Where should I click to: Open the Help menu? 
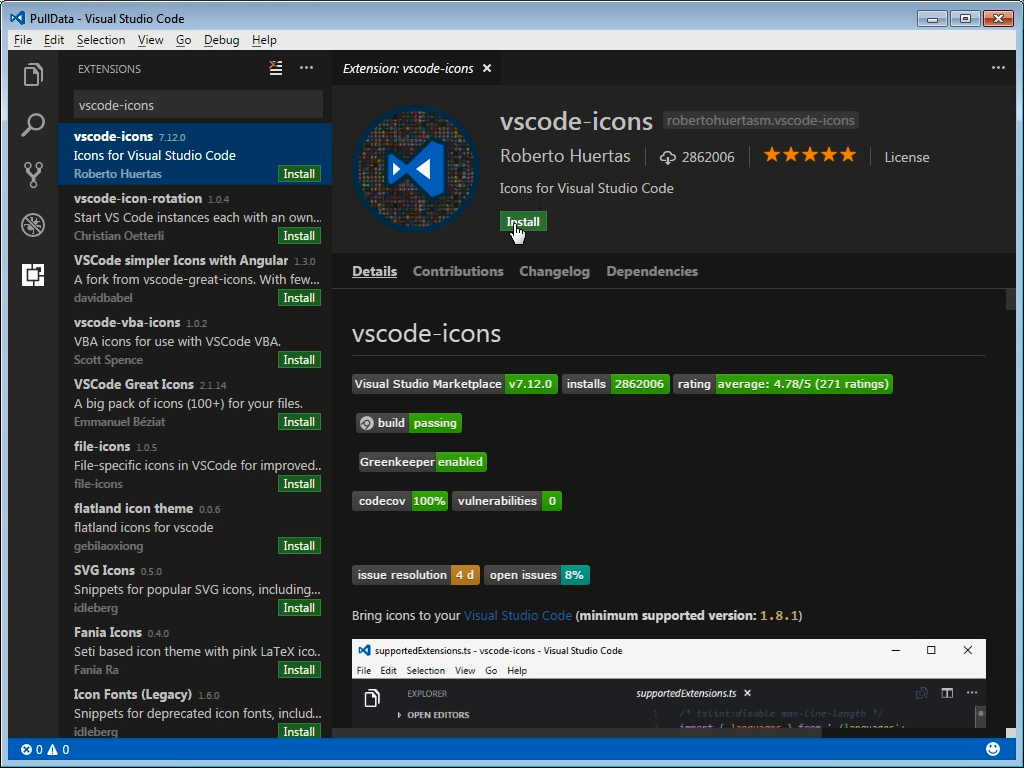pos(264,40)
